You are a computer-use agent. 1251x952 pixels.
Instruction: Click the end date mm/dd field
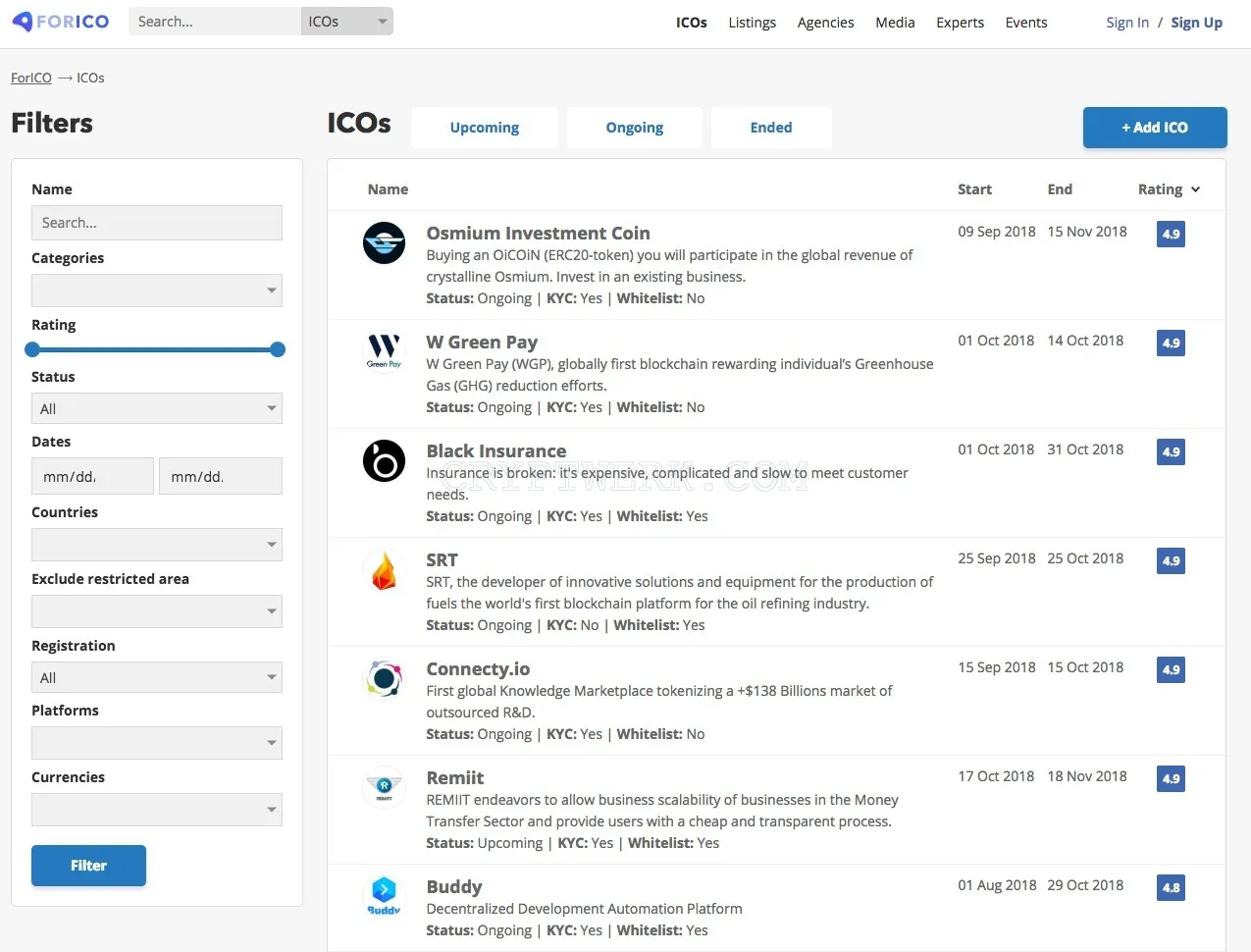click(x=221, y=476)
